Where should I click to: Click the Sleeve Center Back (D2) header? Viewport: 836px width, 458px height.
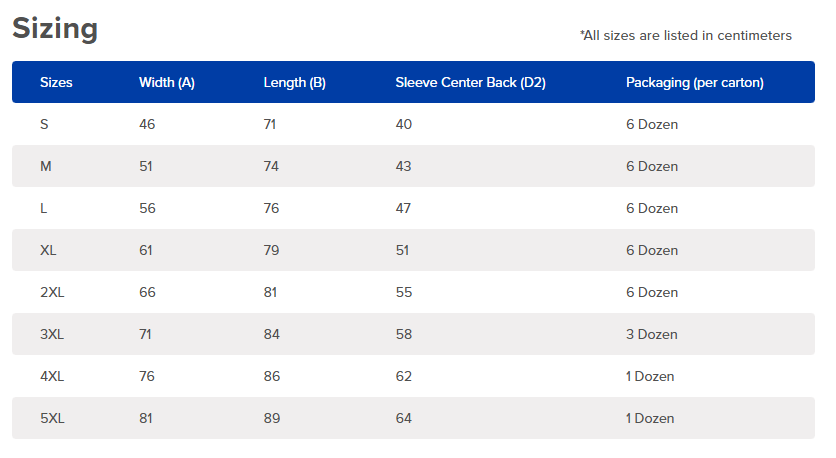coord(470,83)
